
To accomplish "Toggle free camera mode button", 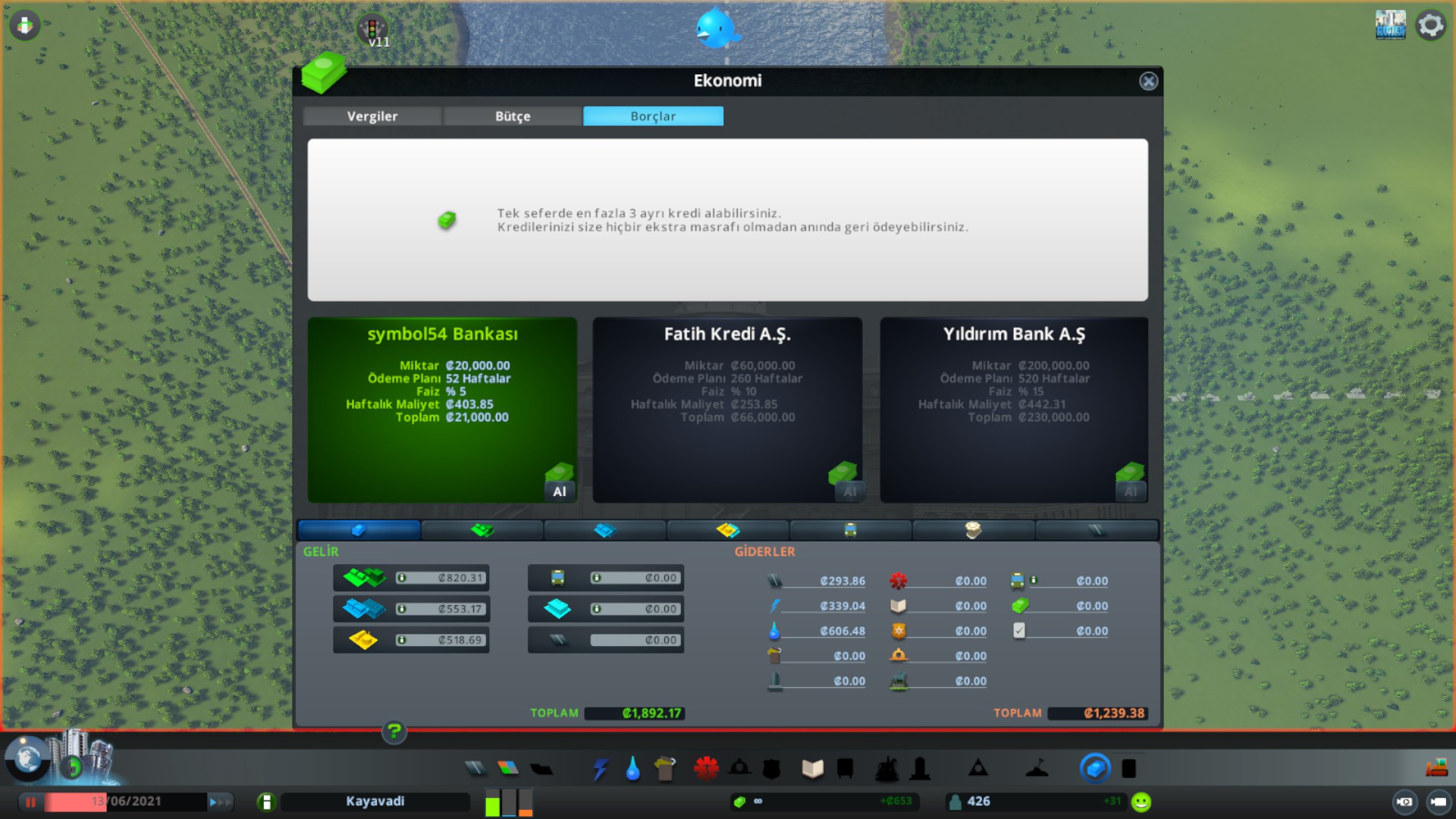I will point(1439,802).
